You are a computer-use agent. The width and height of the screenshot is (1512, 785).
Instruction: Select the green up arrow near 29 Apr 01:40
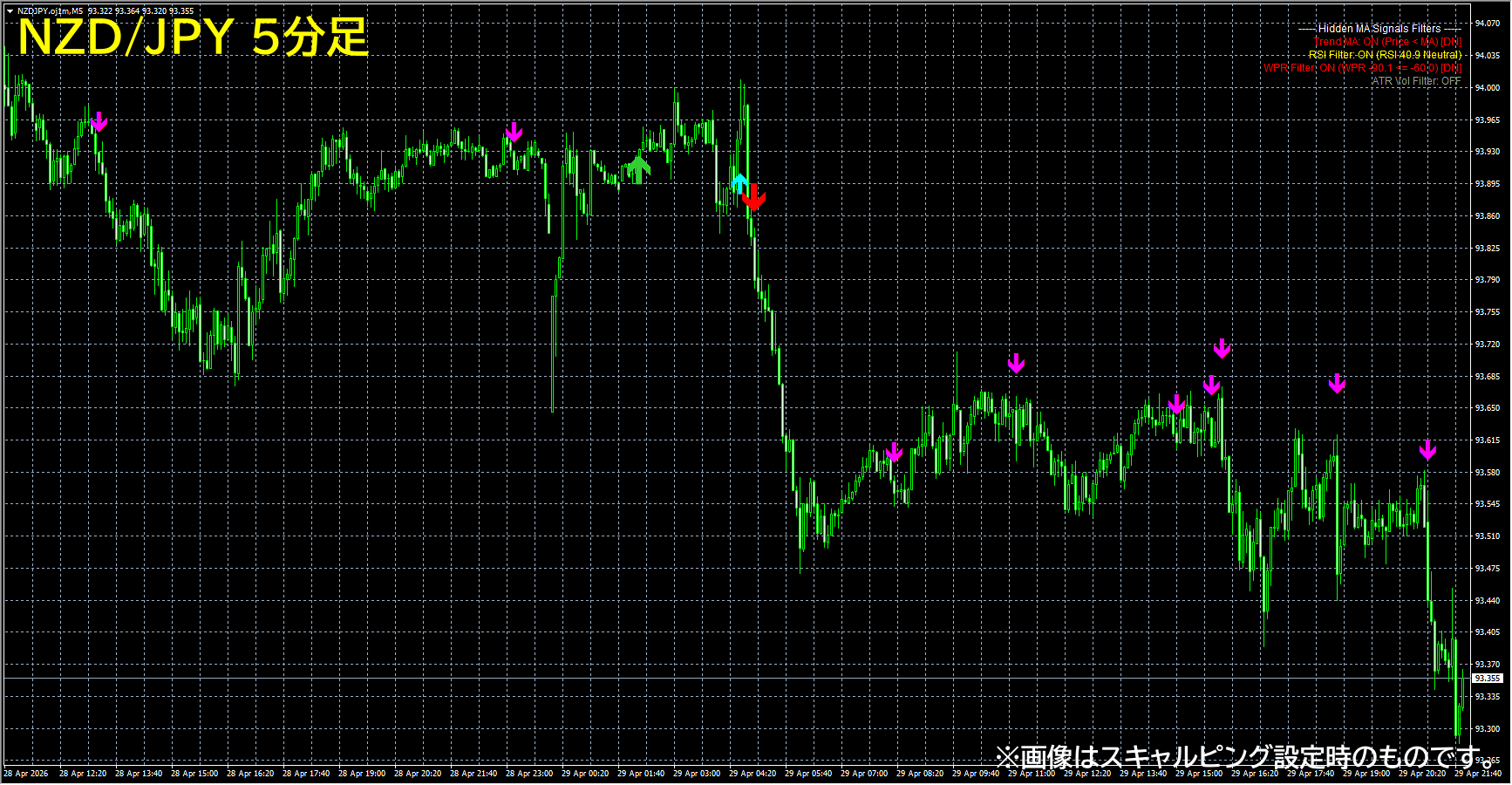click(x=639, y=169)
